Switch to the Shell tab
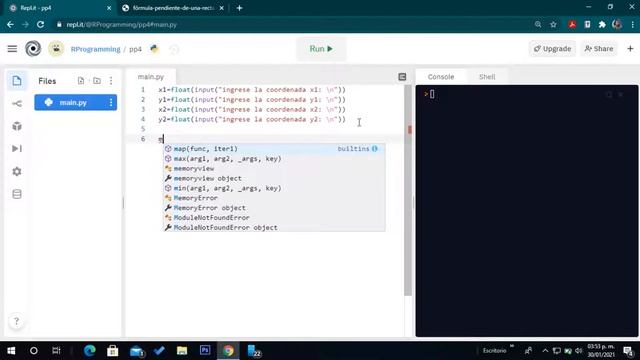 487,77
